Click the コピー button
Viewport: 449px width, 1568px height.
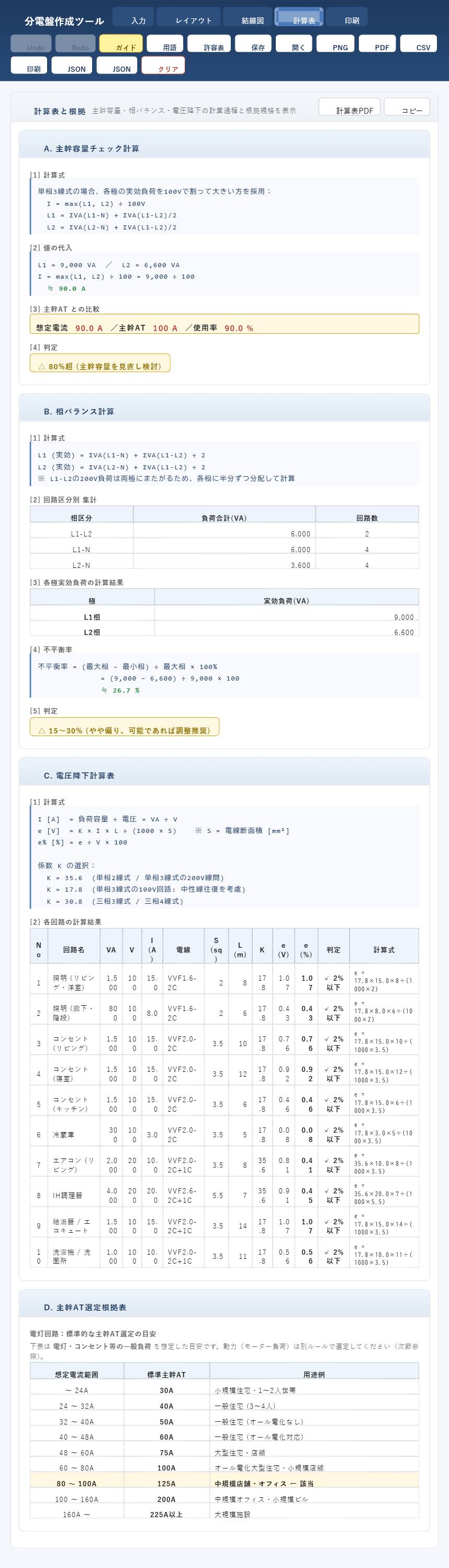[407, 107]
